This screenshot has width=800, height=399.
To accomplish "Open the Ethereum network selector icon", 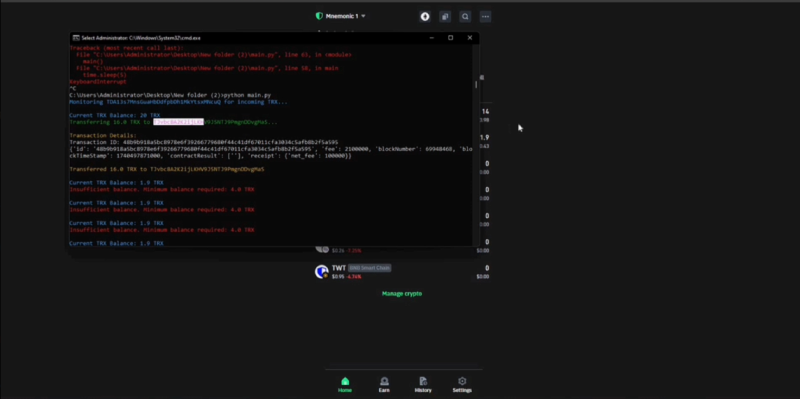I will click(425, 17).
